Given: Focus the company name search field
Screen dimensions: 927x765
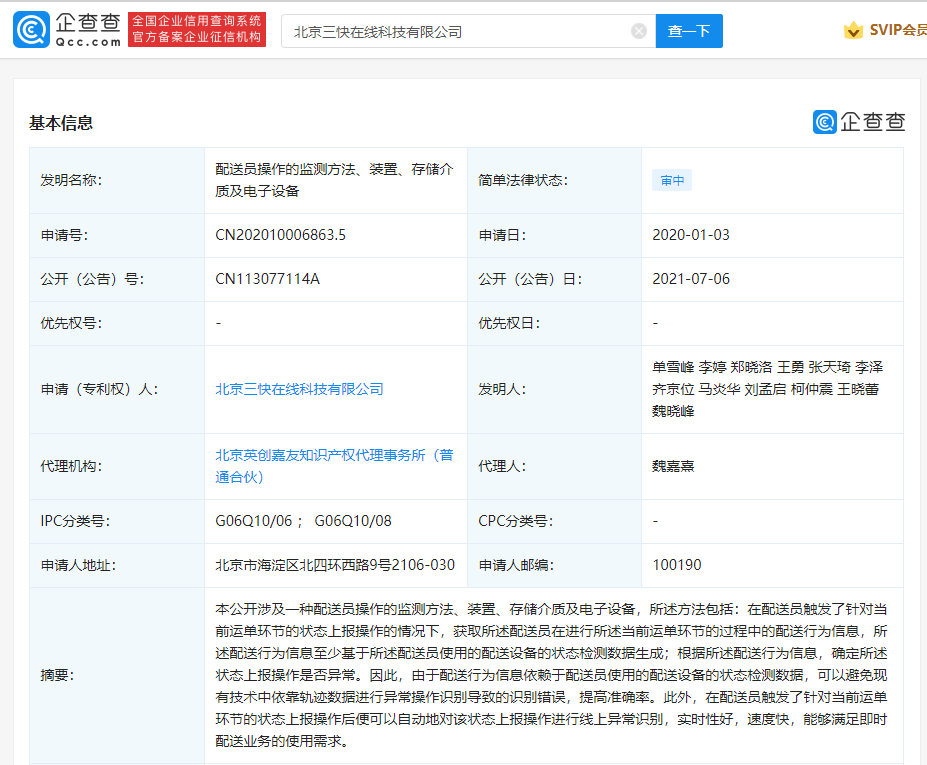Looking at the screenshot, I should pos(468,31).
